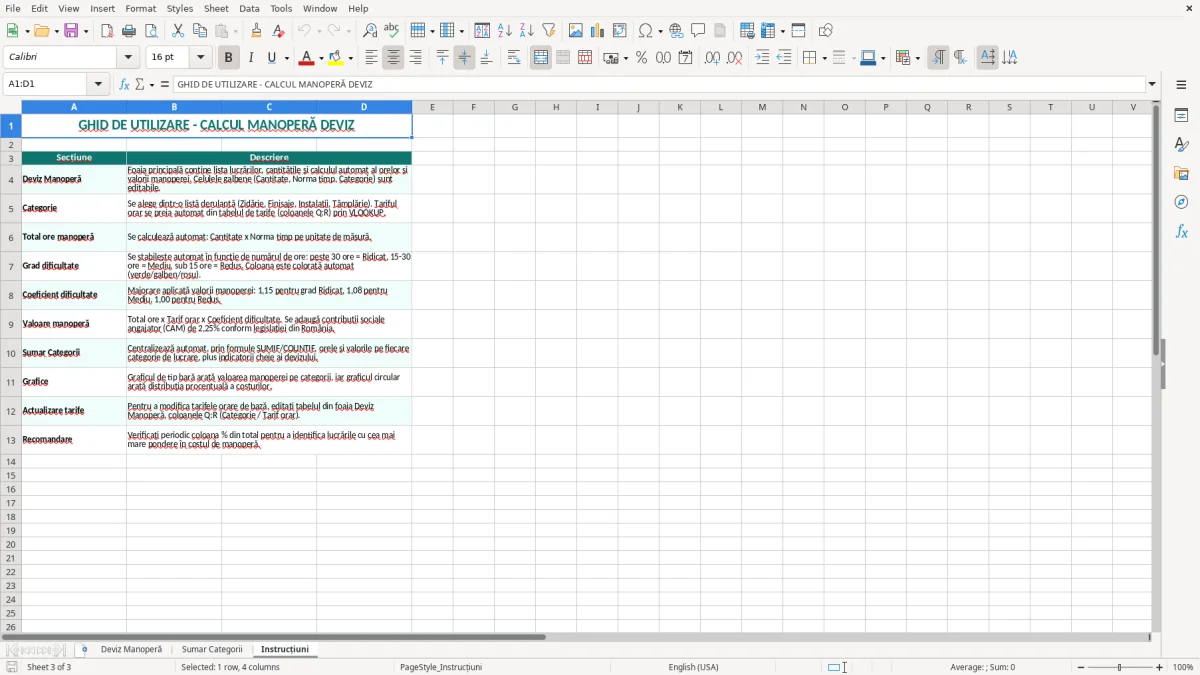Toggle Align Left button
This screenshot has height=675, width=1200.
371,58
